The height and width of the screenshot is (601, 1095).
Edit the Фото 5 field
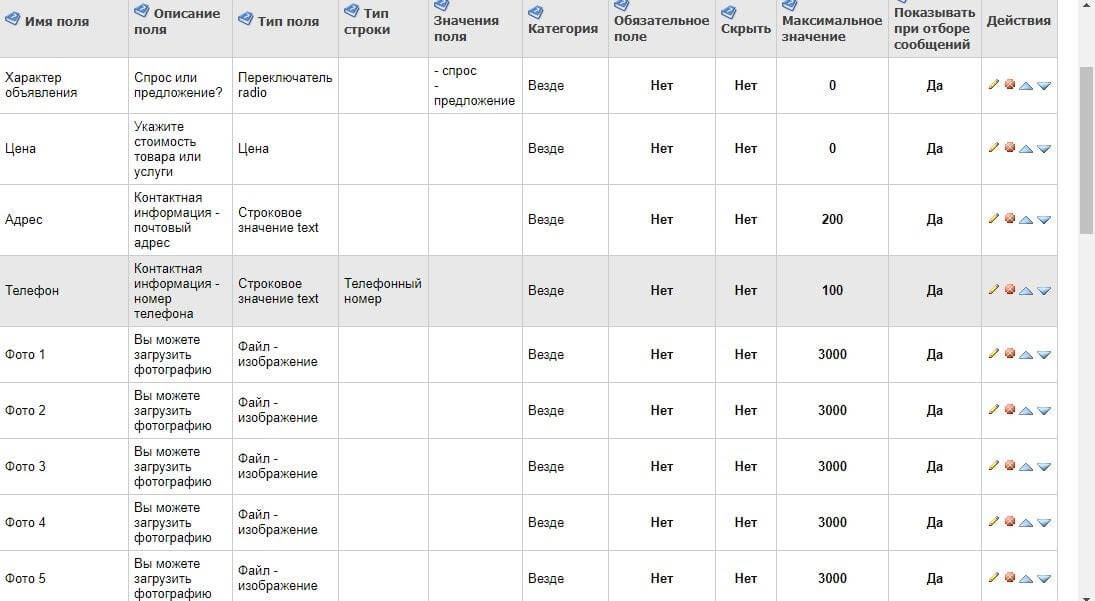click(x=994, y=577)
